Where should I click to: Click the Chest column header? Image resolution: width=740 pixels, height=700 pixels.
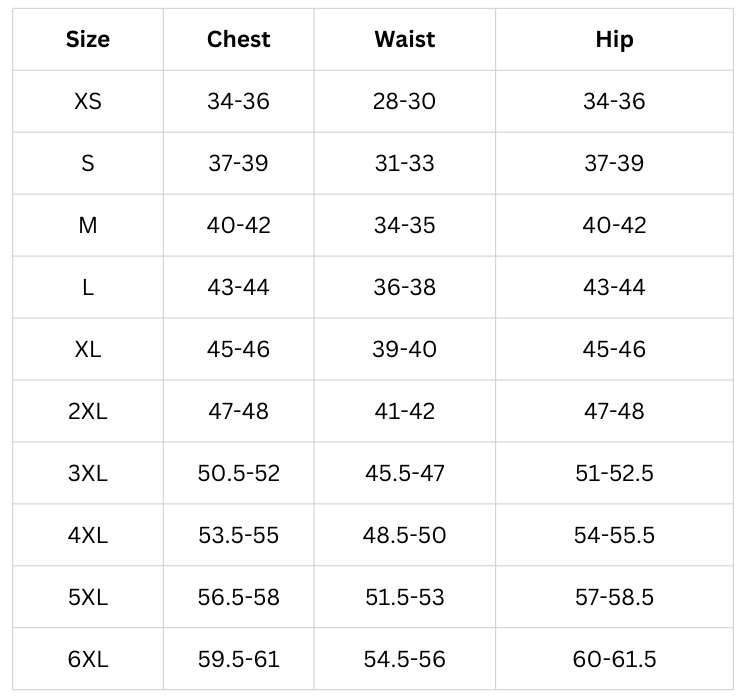click(239, 40)
